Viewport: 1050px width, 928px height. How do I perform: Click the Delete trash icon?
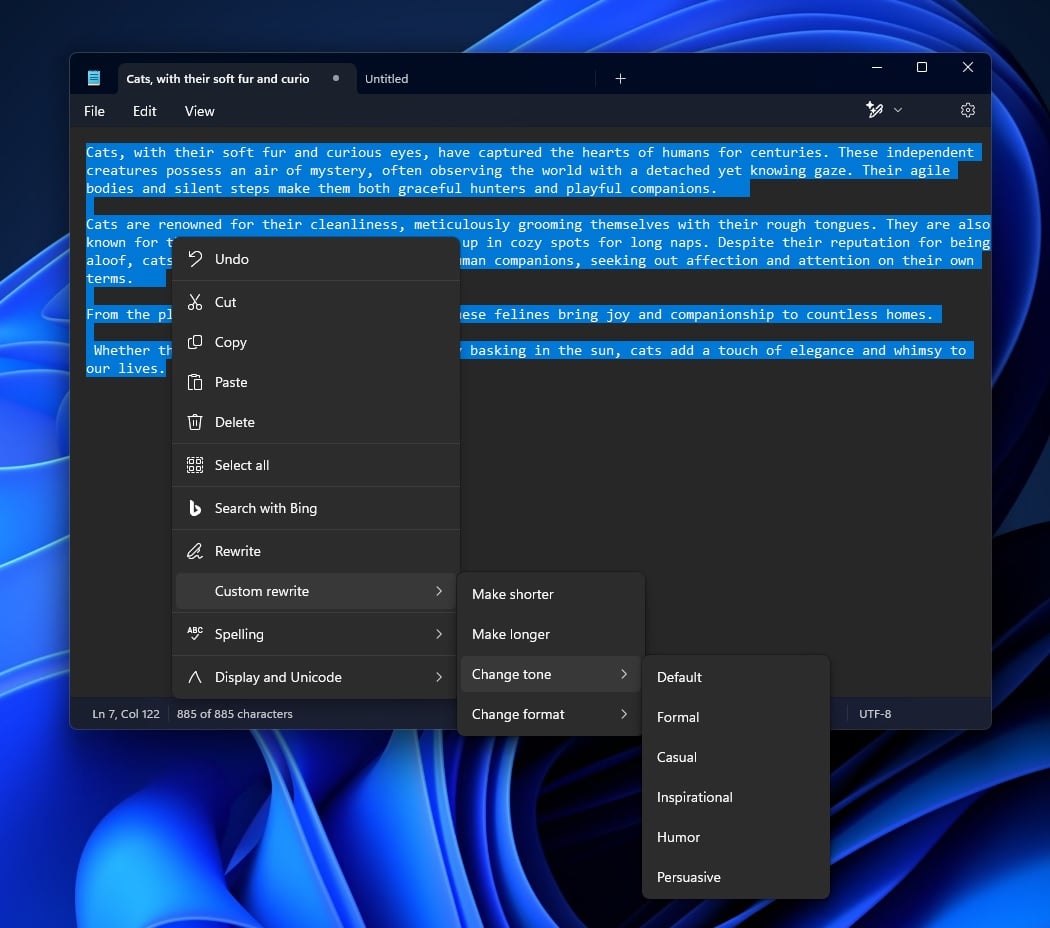click(x=194, y=422)
